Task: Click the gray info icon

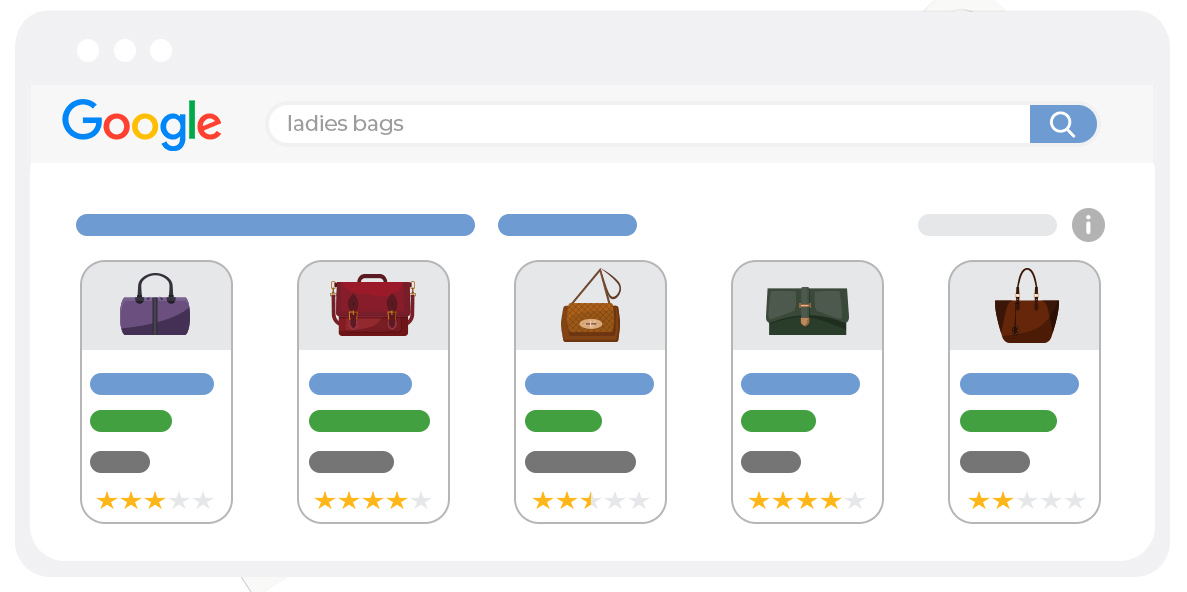Action: pyautogui.click(x=1088, y=225)
